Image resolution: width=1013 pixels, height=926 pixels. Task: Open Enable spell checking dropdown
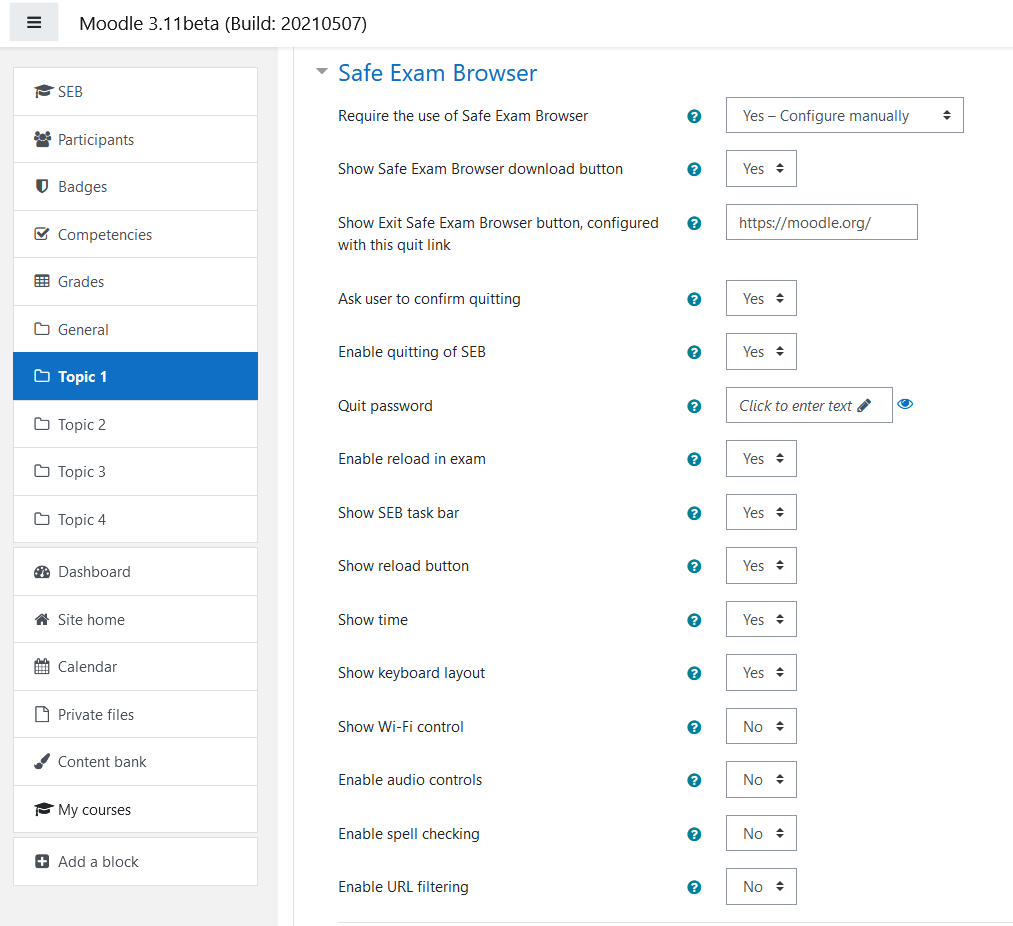pos(761,834)
